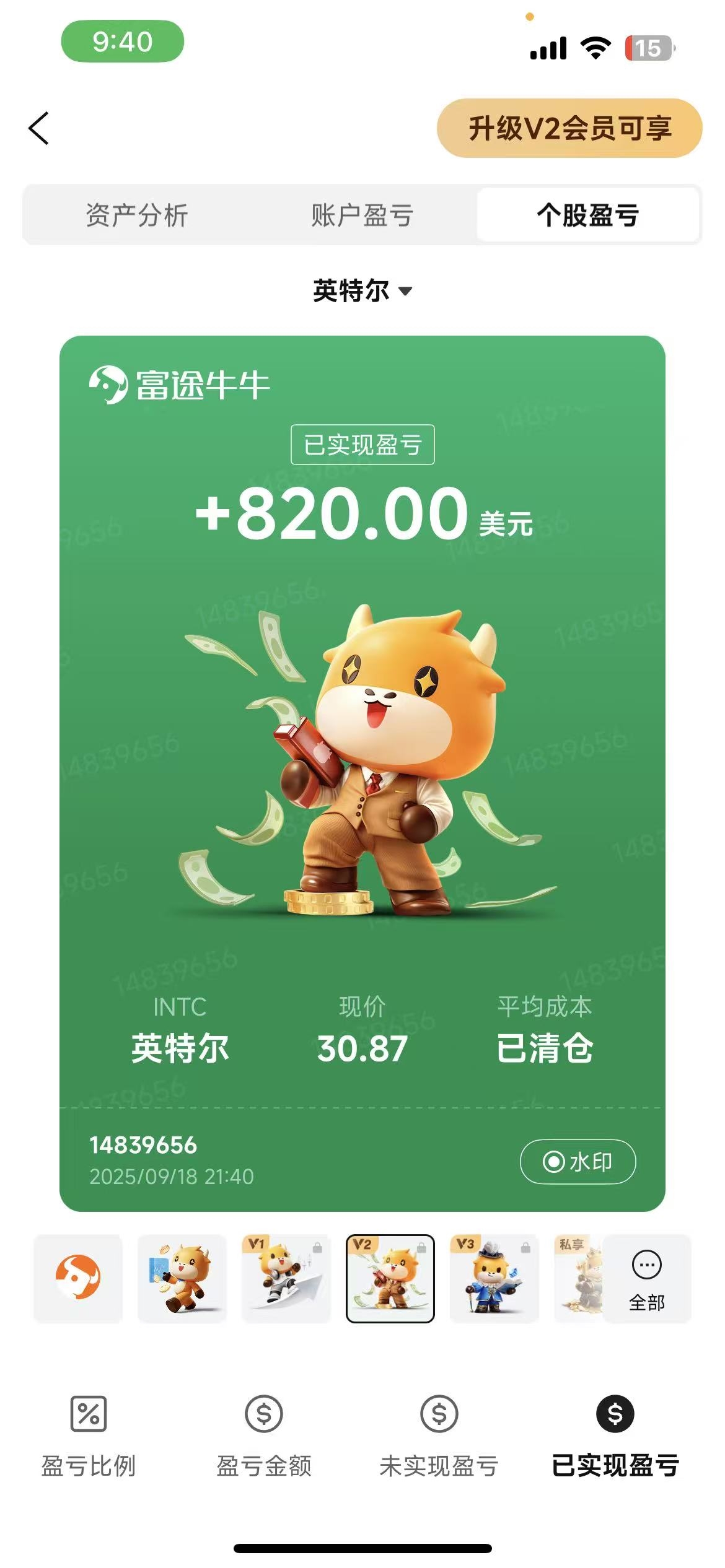Select the 已实现盈亏 filled dollar icon
Viewport: 725px width, 1568px height.
[x=615, y=1414]
